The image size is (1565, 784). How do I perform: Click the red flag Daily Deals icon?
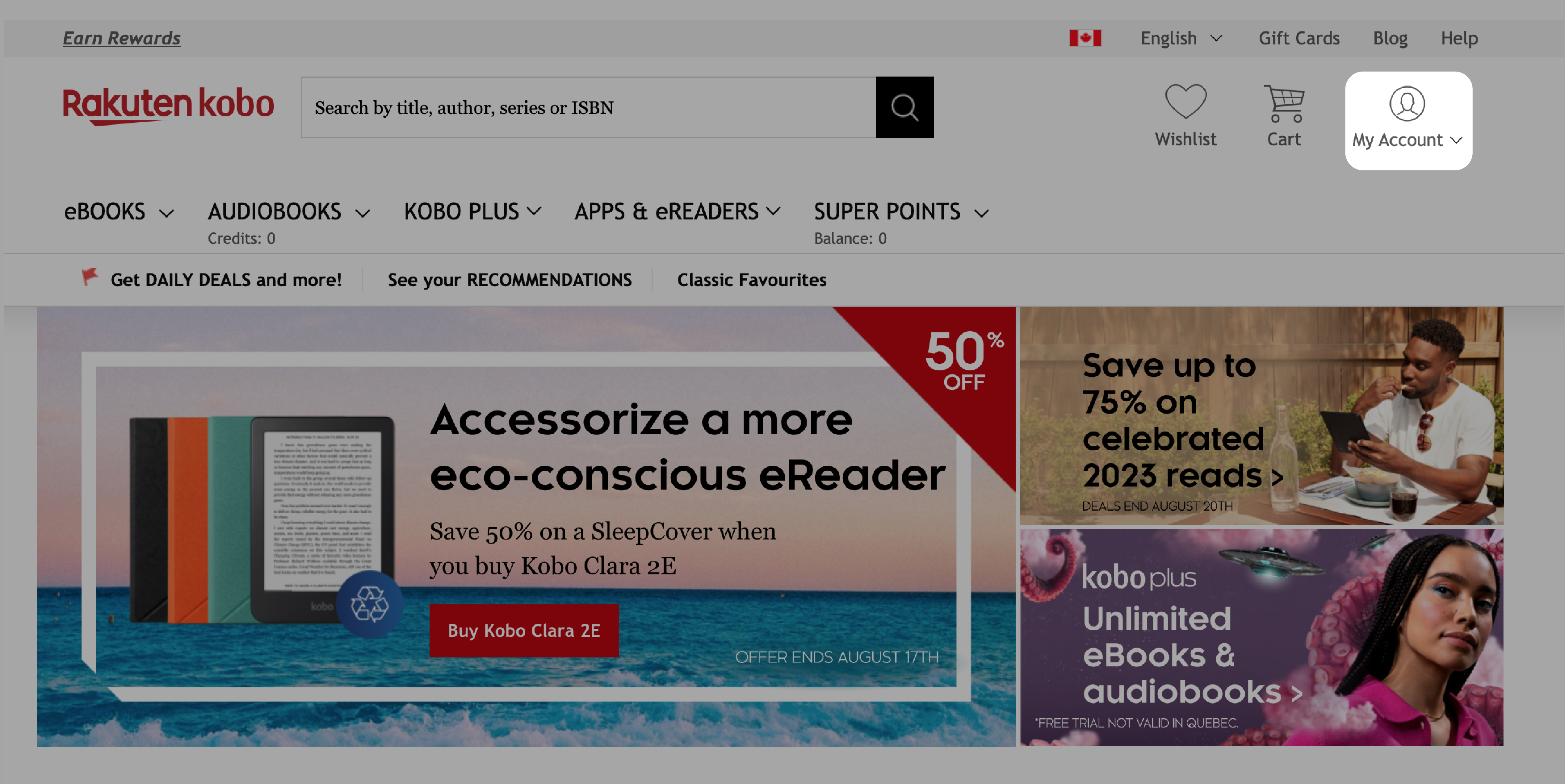[90, 279]
